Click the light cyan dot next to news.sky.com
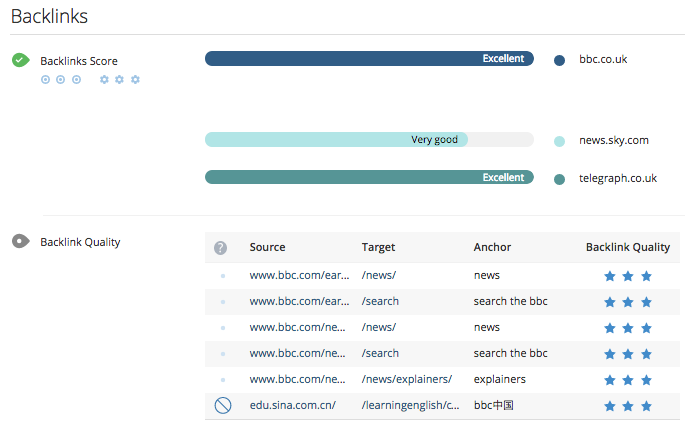Viewport: 685px width, 422px height. pos(559,141)
